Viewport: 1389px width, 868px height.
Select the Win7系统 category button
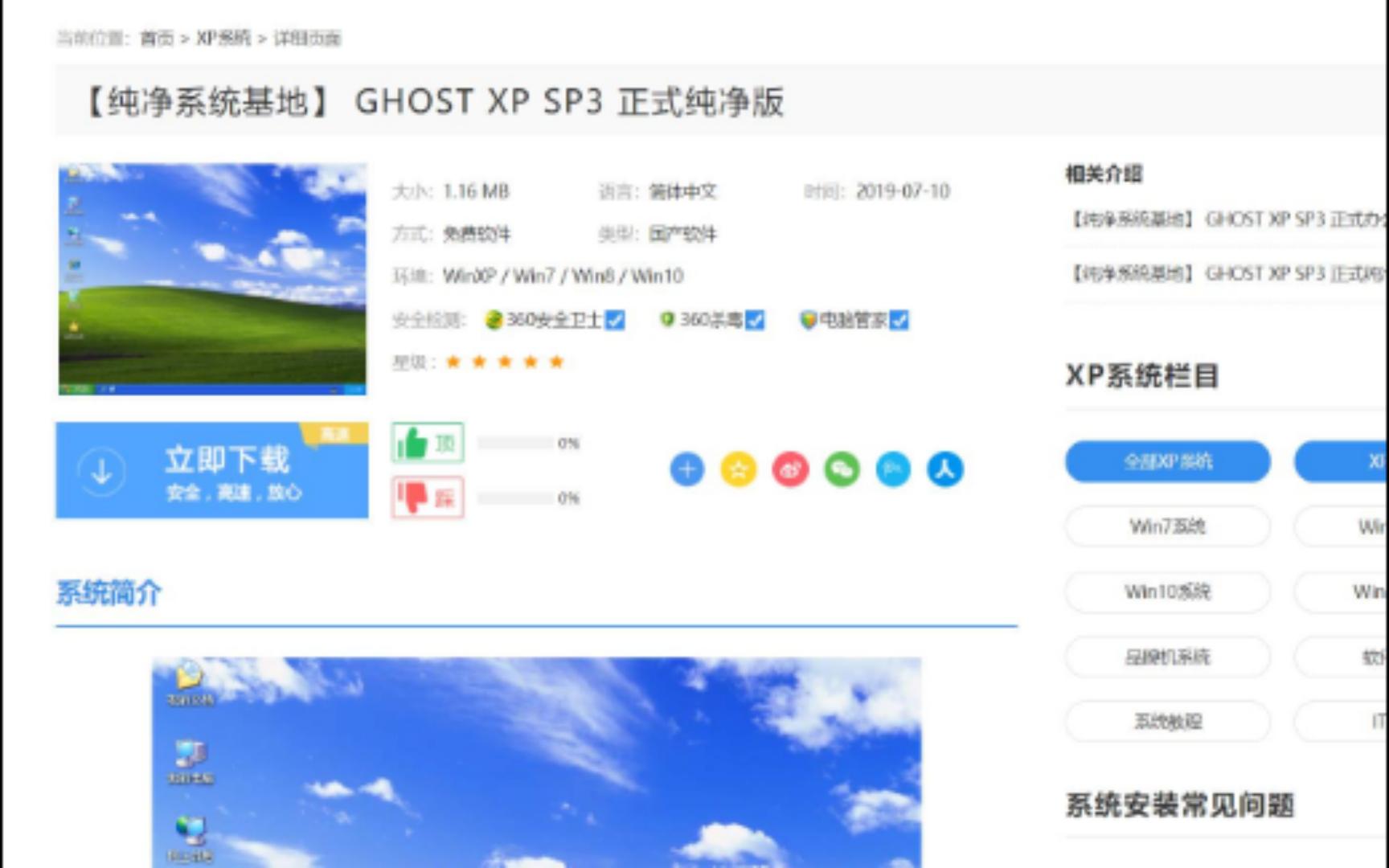coord(1168,526)
